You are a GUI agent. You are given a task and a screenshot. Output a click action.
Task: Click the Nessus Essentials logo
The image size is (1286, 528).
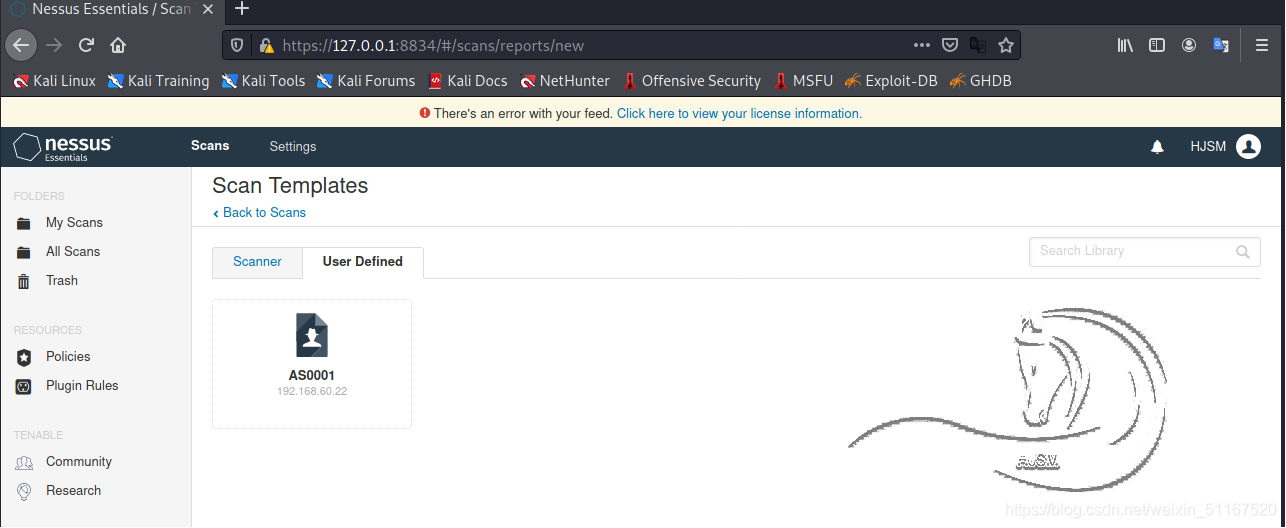click(62, 146)
